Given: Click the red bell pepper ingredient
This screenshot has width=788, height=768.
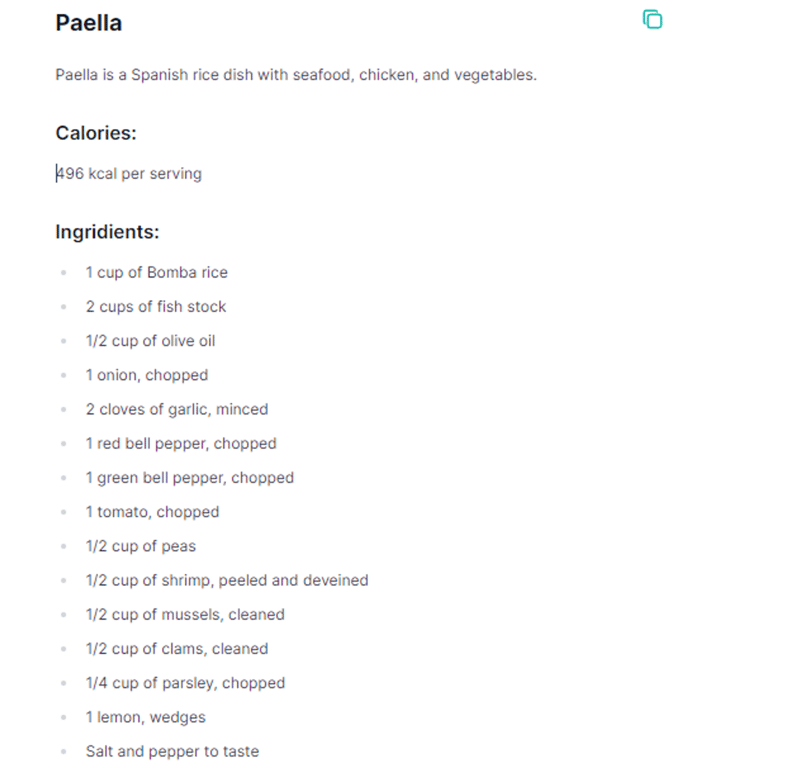Looking at the screenshot, I should [180, 443].
